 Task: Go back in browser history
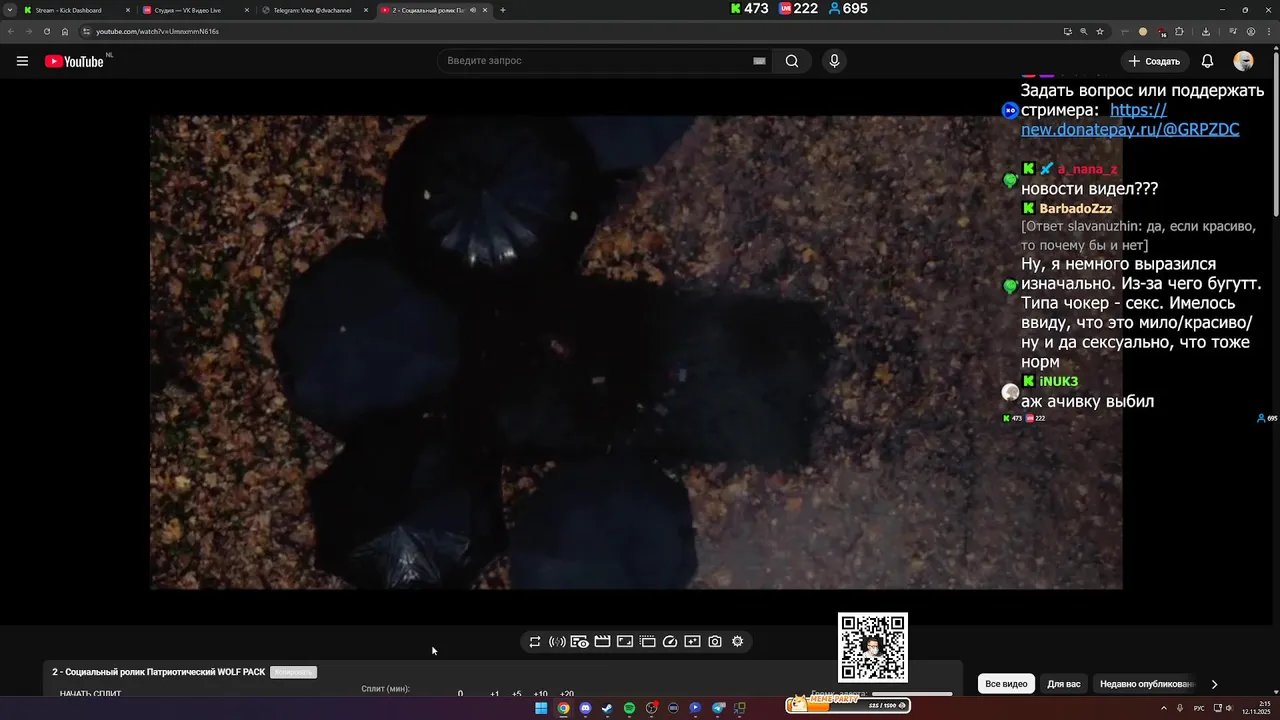(11, 31)
